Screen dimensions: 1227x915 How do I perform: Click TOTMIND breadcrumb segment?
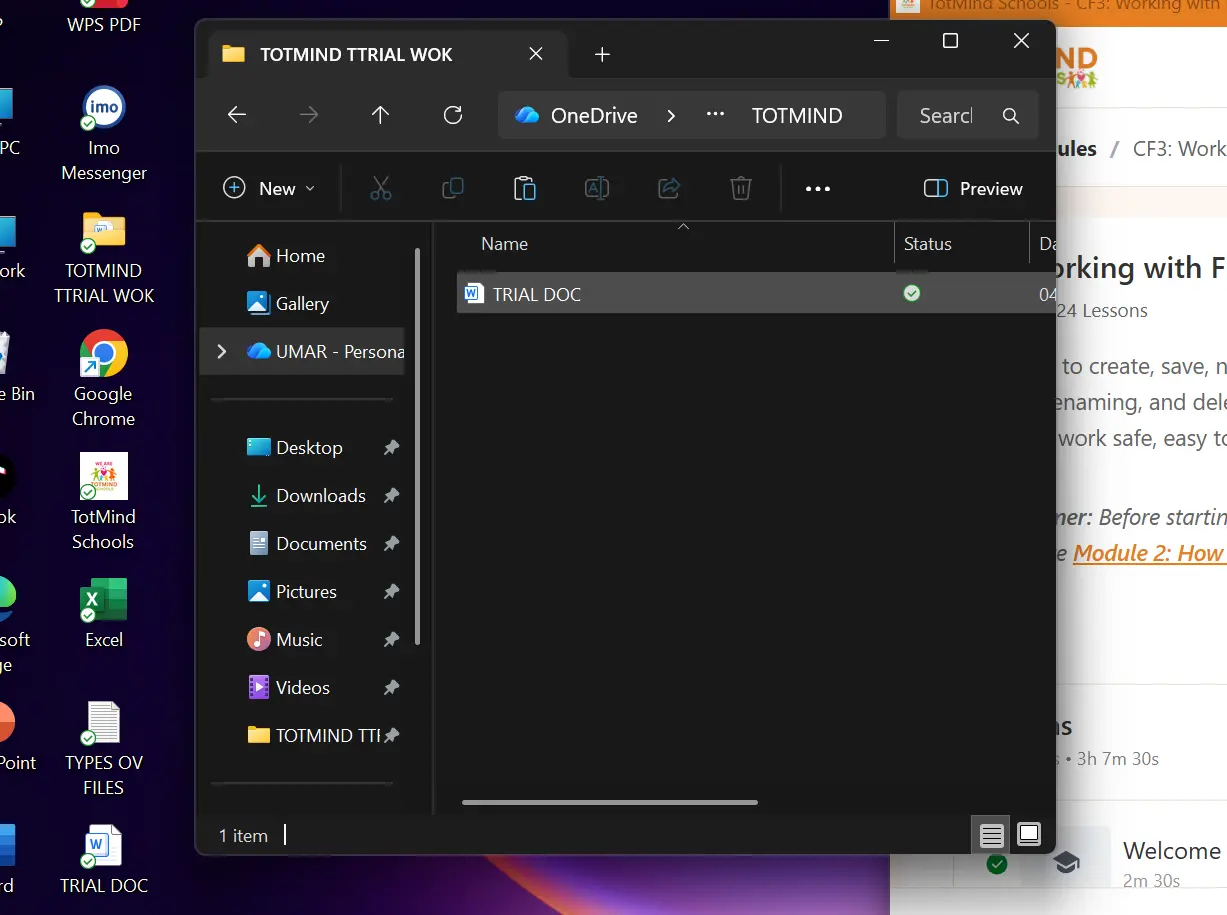(x=797, y=116)
